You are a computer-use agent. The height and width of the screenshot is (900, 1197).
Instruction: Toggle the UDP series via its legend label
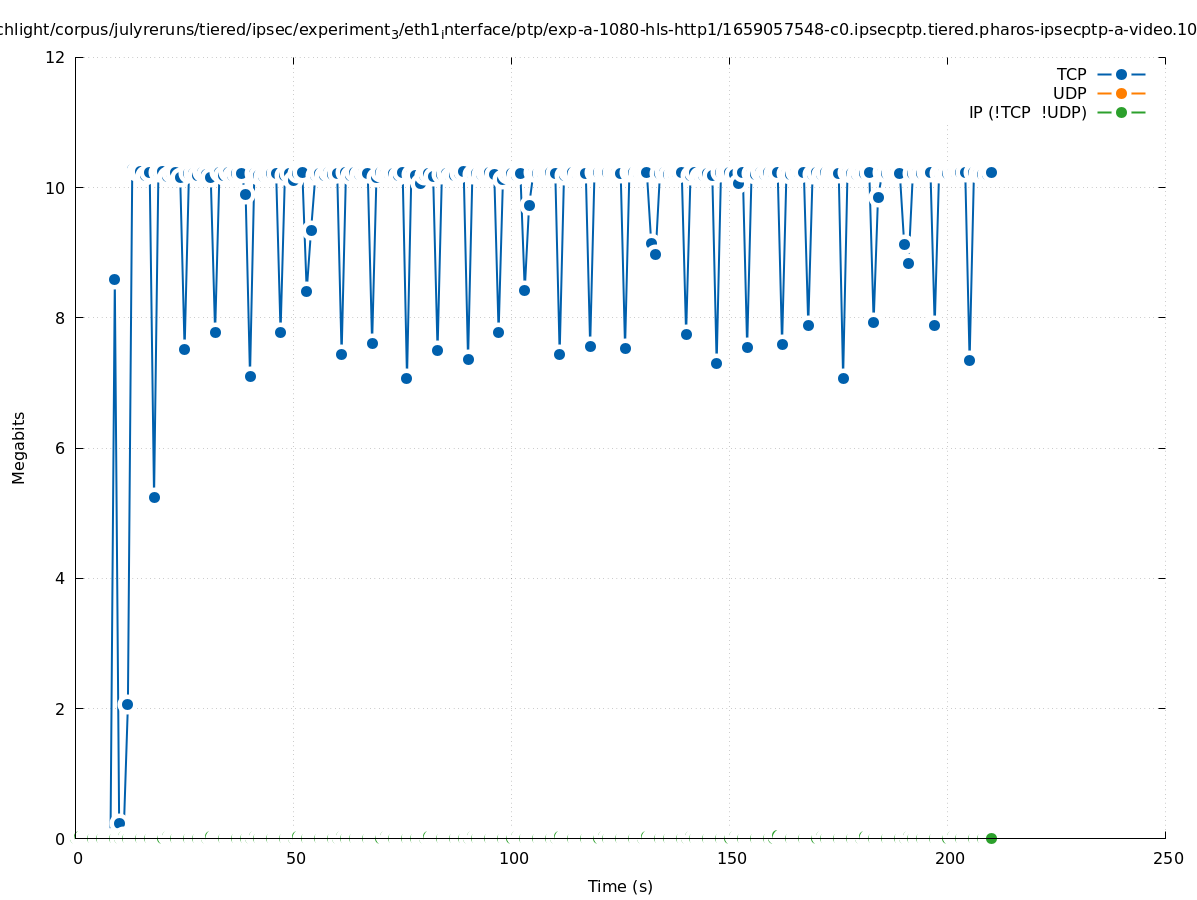point(1069,93)
